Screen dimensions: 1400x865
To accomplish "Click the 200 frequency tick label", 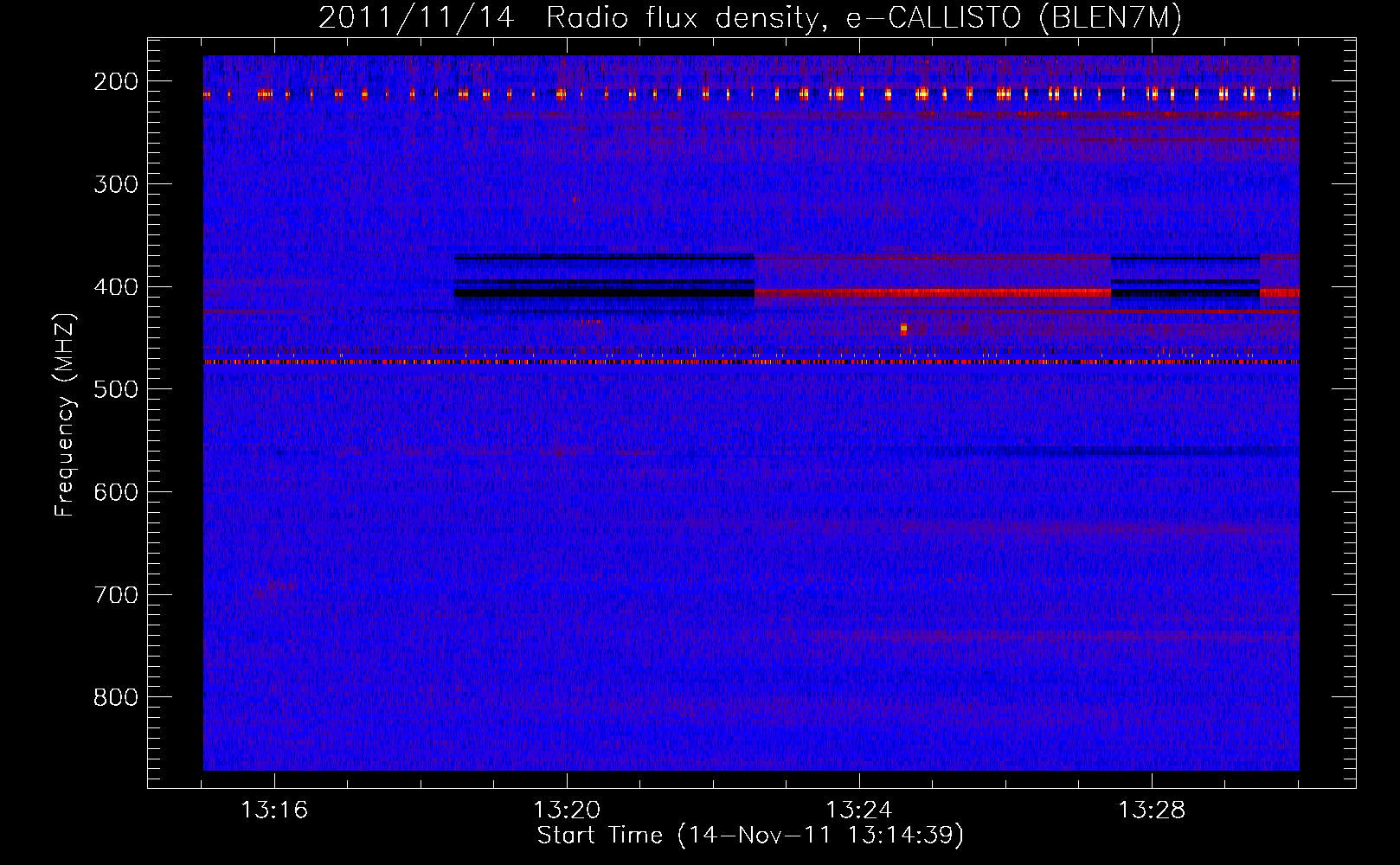I will pyautogui.click(x=115, y=81).
